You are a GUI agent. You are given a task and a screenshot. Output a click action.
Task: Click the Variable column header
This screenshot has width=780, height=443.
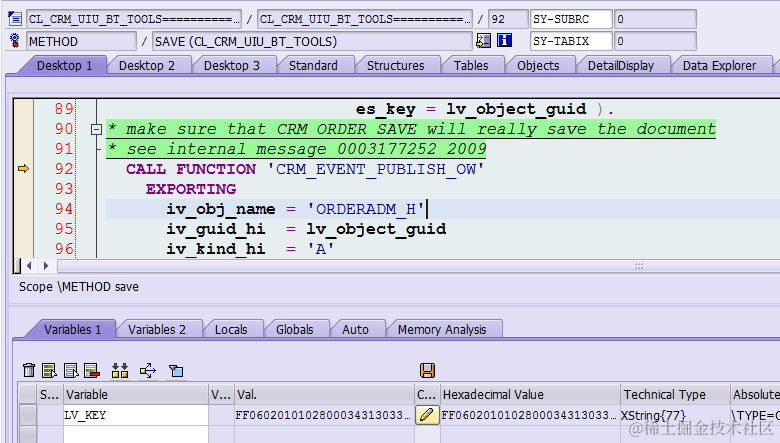[x=135, y=395]
